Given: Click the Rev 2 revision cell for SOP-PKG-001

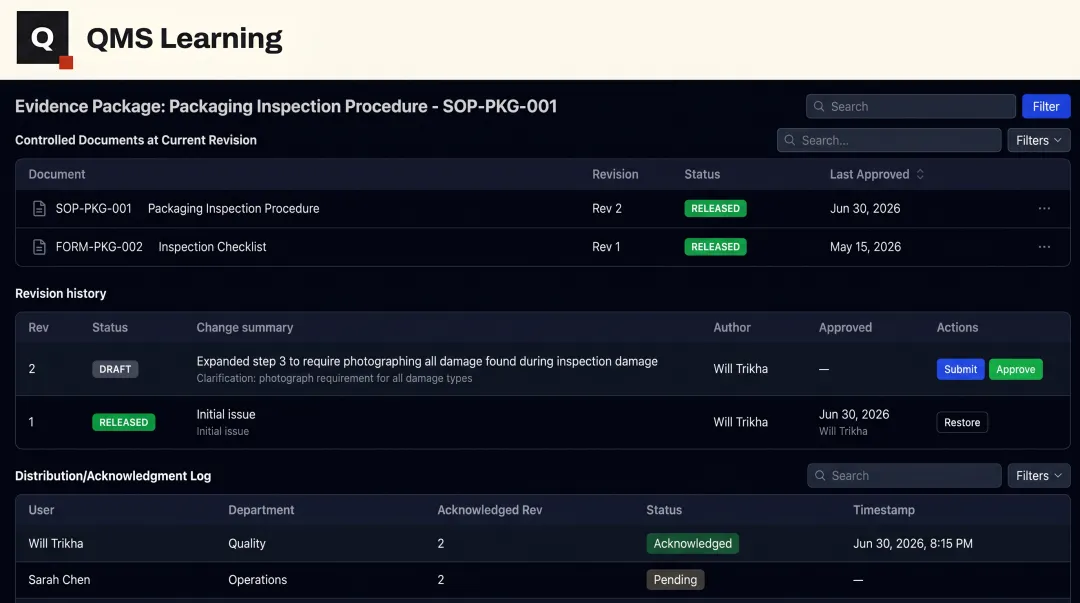Looking at the screenshot, I should (607, 209).
